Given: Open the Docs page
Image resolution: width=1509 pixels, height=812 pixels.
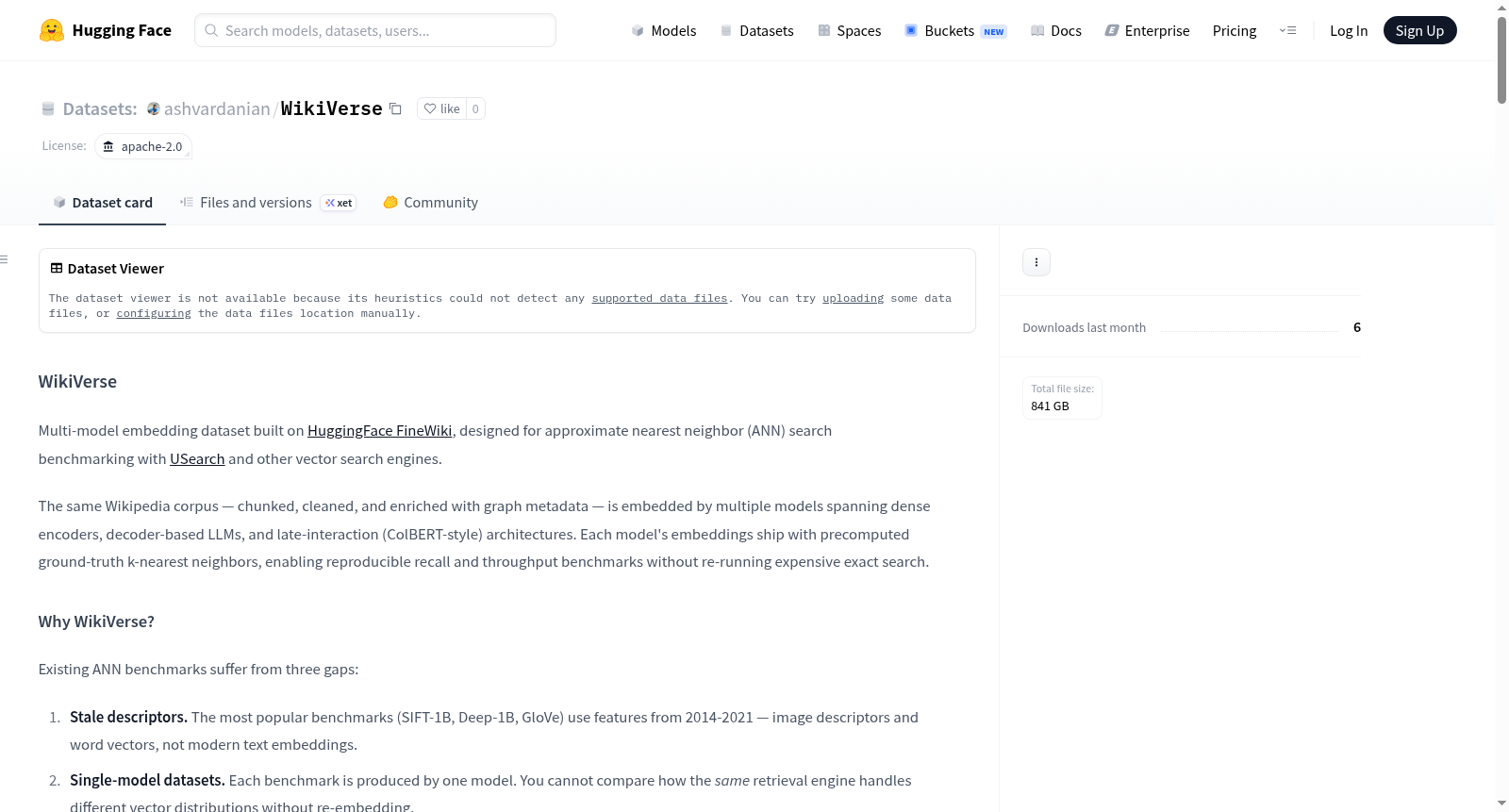Looking at the screenshot, I should tap(1056, 30).
